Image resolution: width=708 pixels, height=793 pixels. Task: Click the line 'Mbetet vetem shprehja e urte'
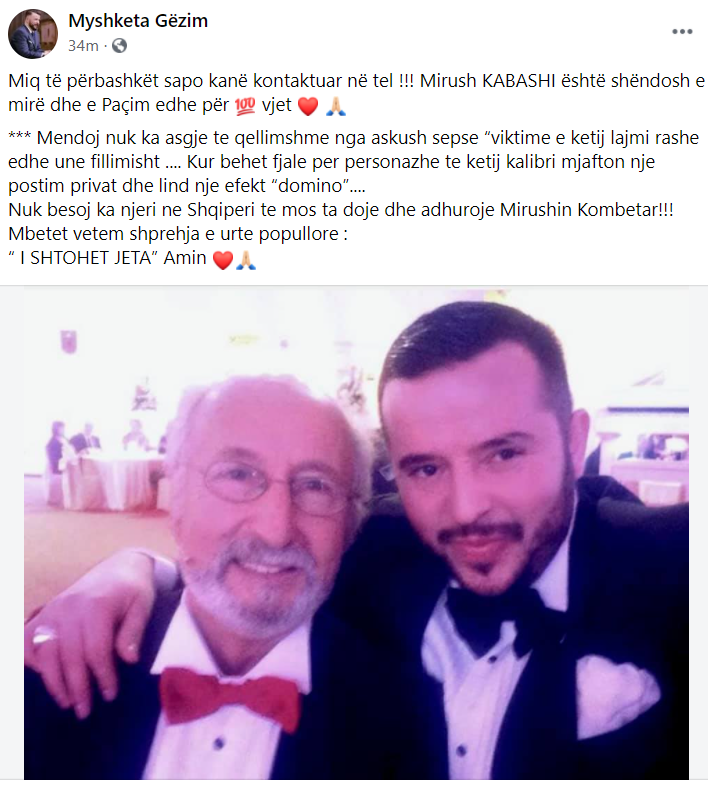178,234
